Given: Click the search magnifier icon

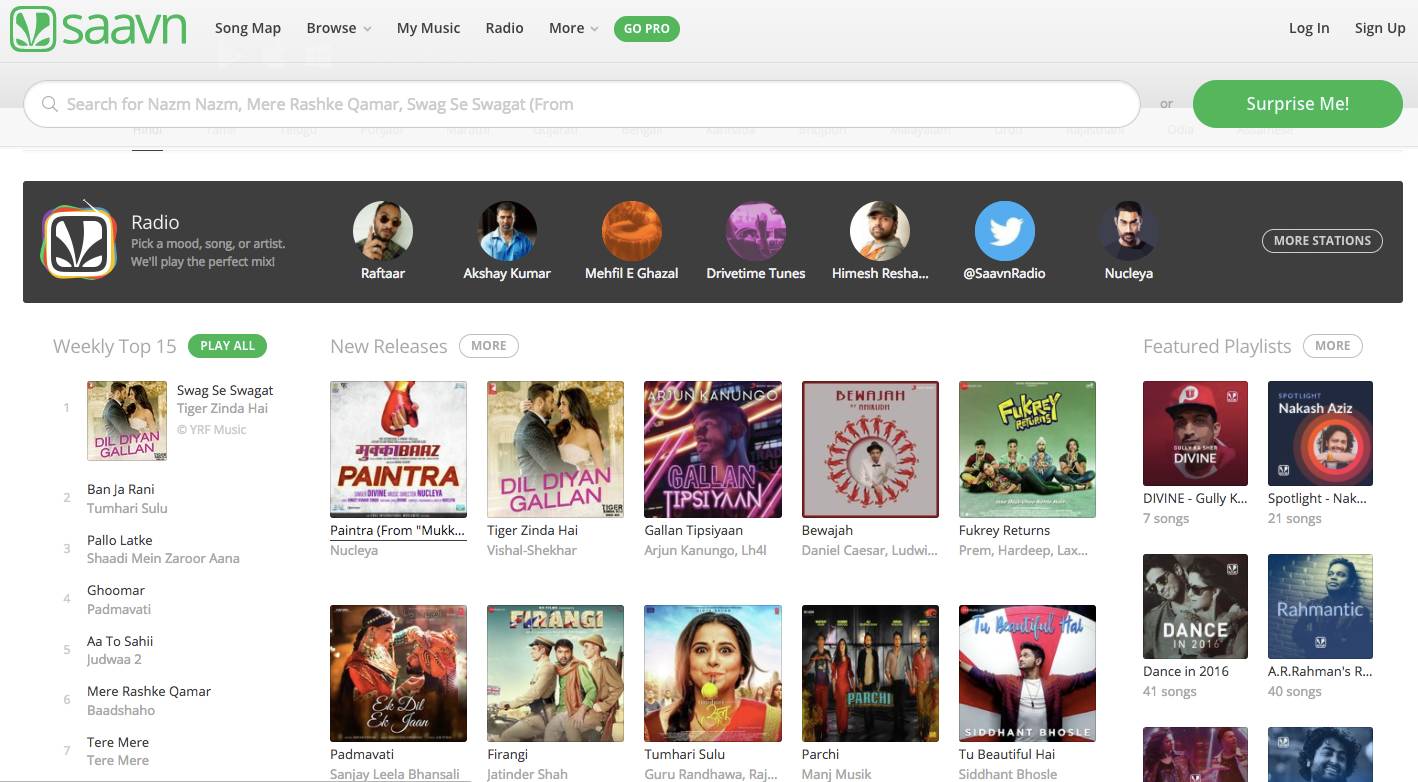Looking at the screenshot, I should click(x=48, y=104).
